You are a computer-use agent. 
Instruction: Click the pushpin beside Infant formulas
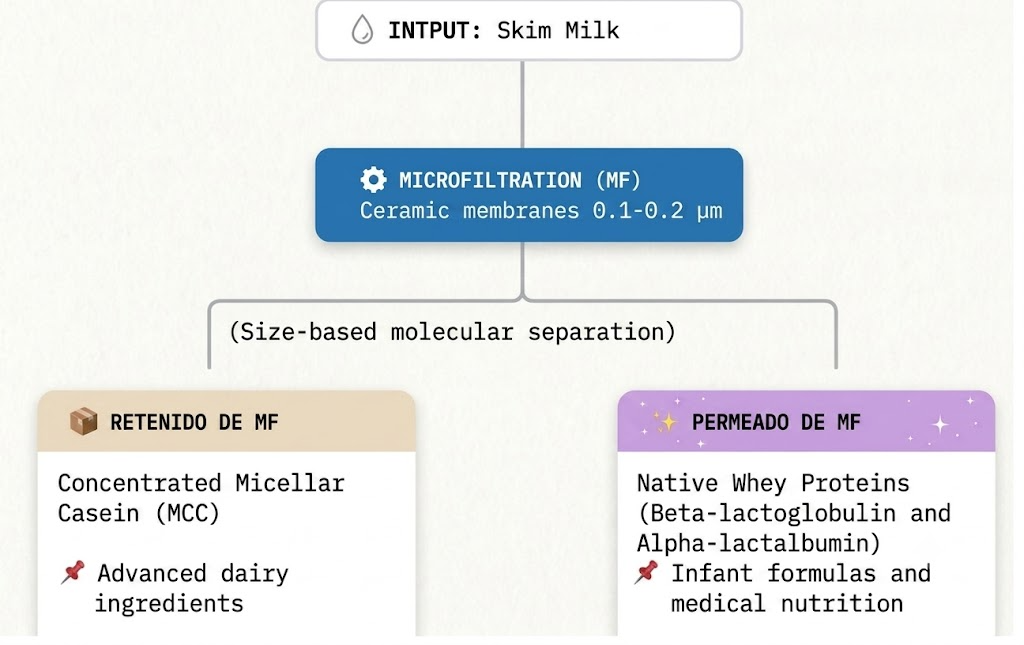(646, 573)
